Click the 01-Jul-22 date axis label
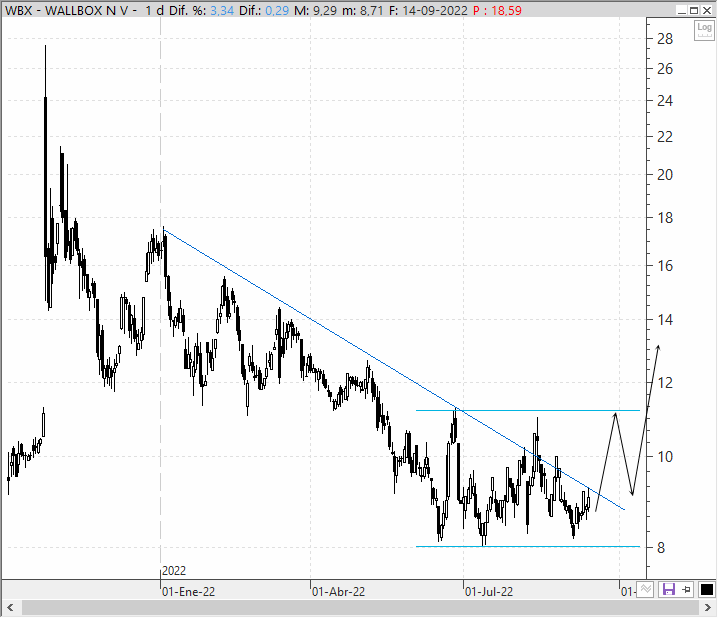Viewport: 718px width, 618px height. 489,592
